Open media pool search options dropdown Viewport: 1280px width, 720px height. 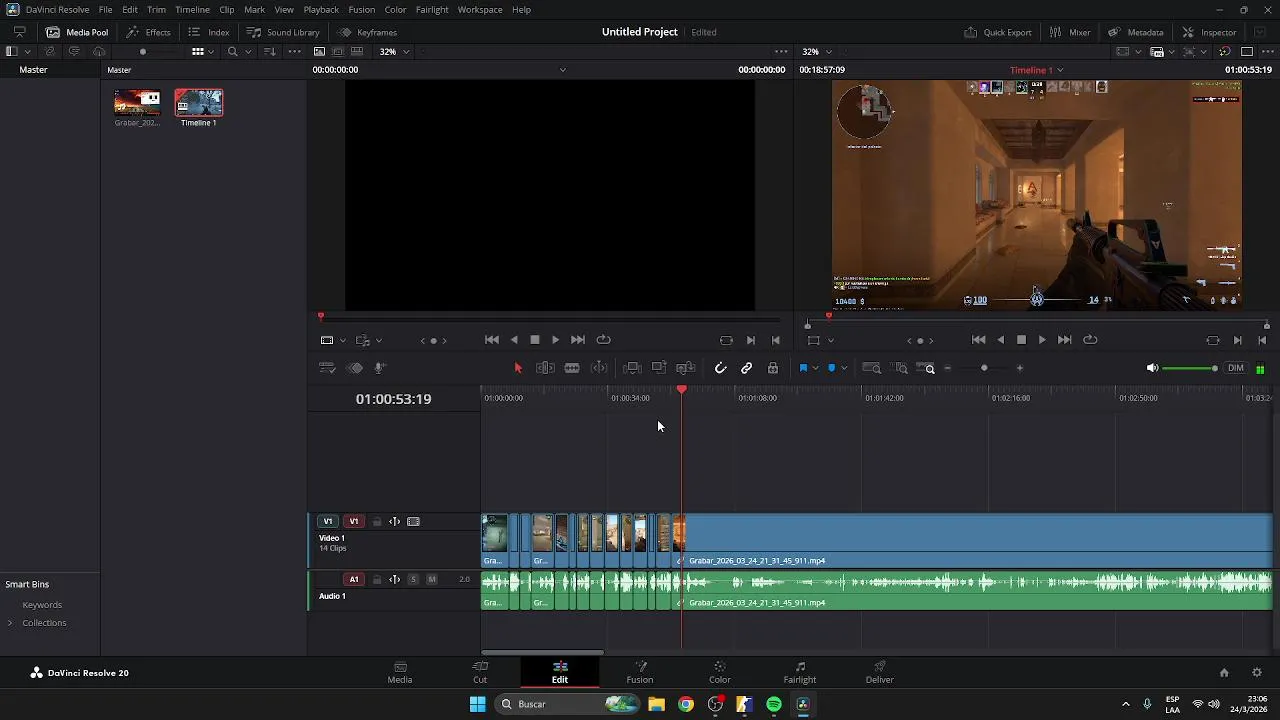pos(247,51)
